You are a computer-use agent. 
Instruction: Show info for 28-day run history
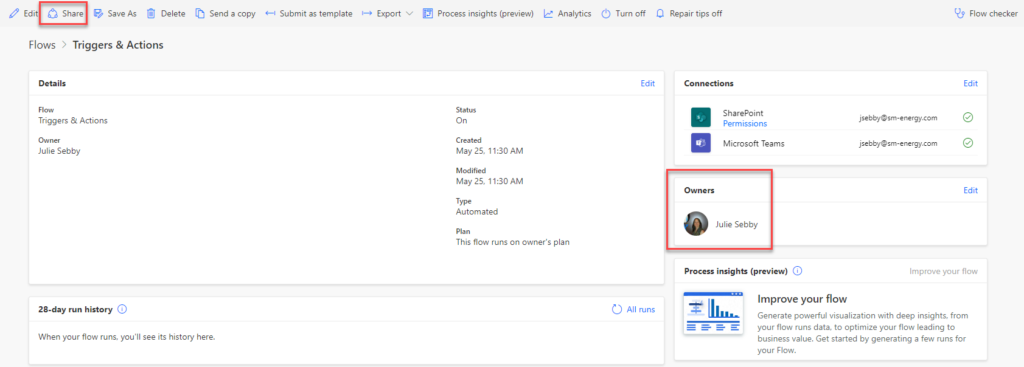[121, 310]
